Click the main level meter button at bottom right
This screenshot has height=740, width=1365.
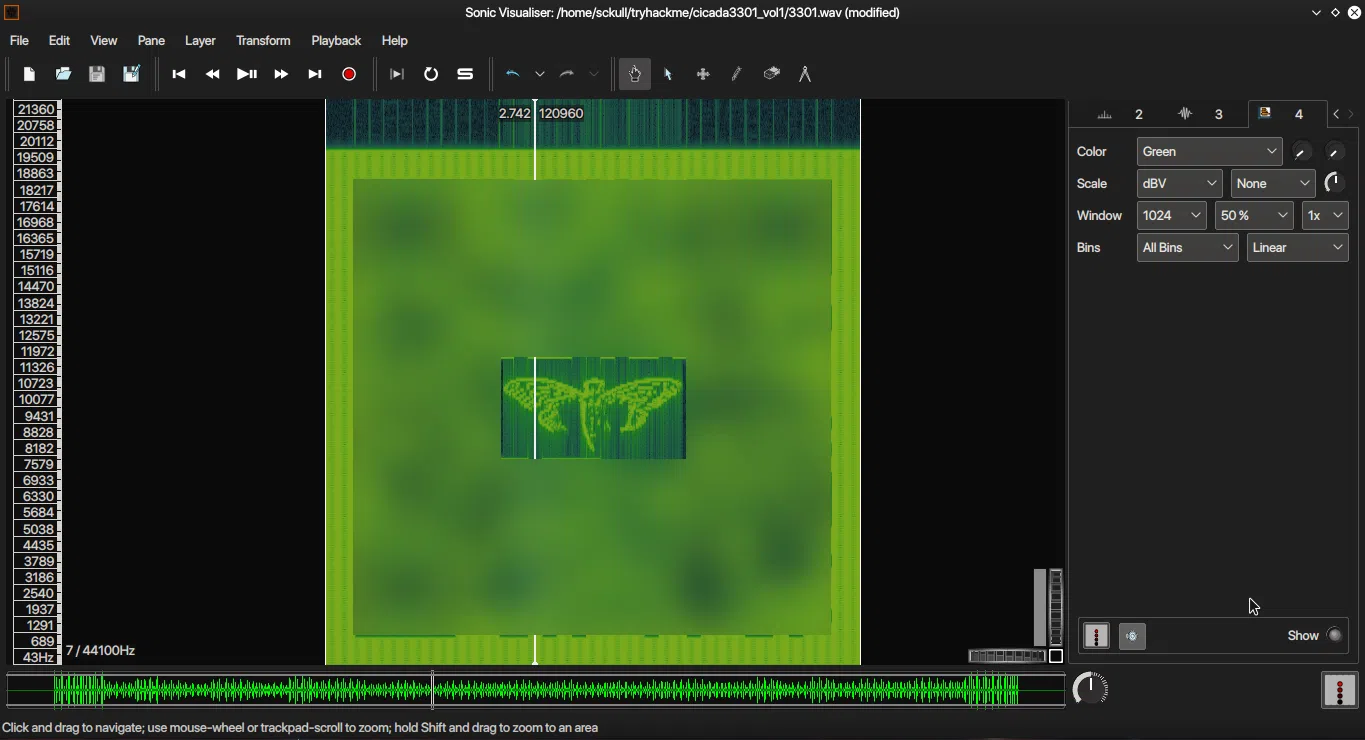coord(1340,690)
